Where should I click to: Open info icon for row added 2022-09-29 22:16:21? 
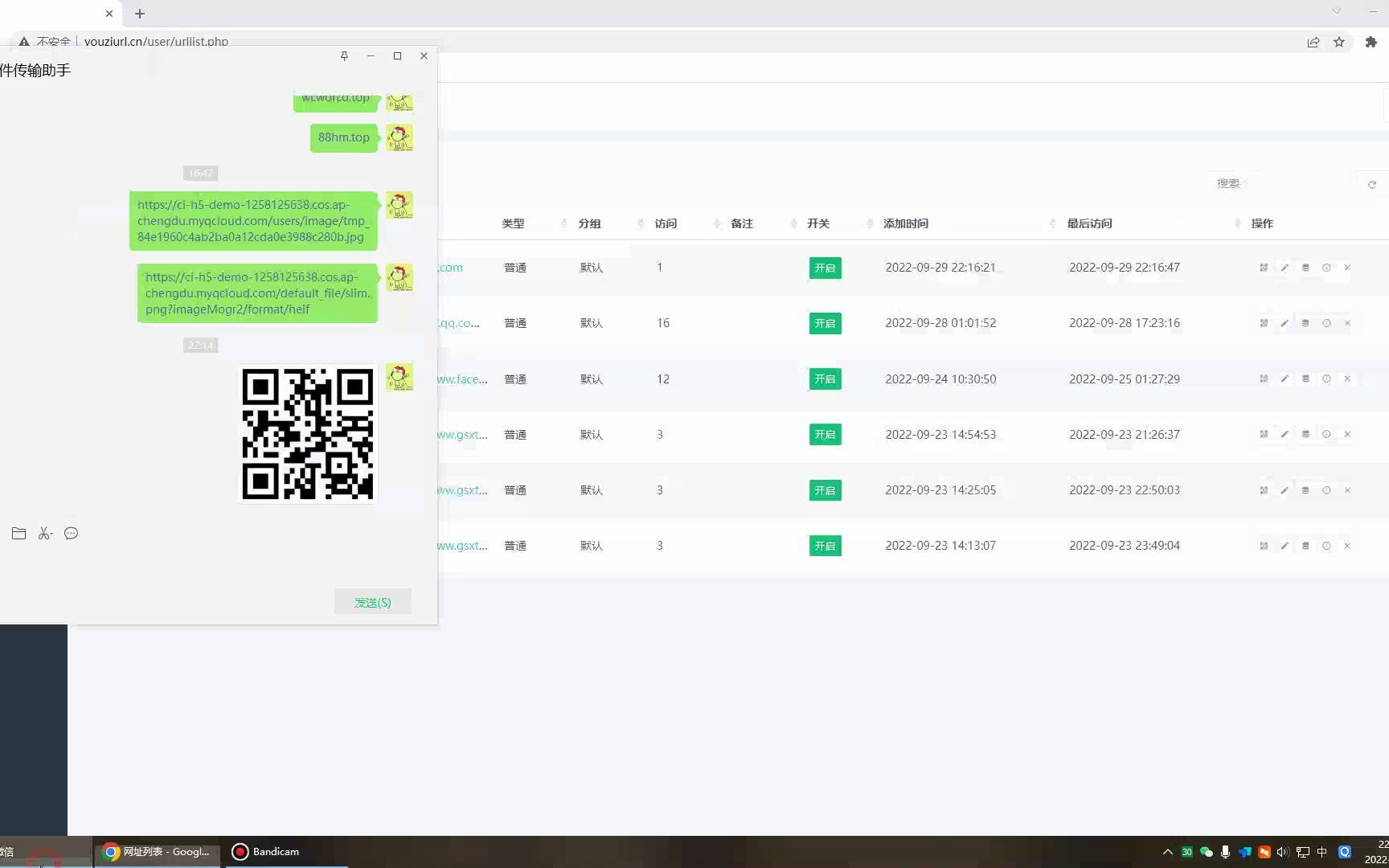(1326, 268)
